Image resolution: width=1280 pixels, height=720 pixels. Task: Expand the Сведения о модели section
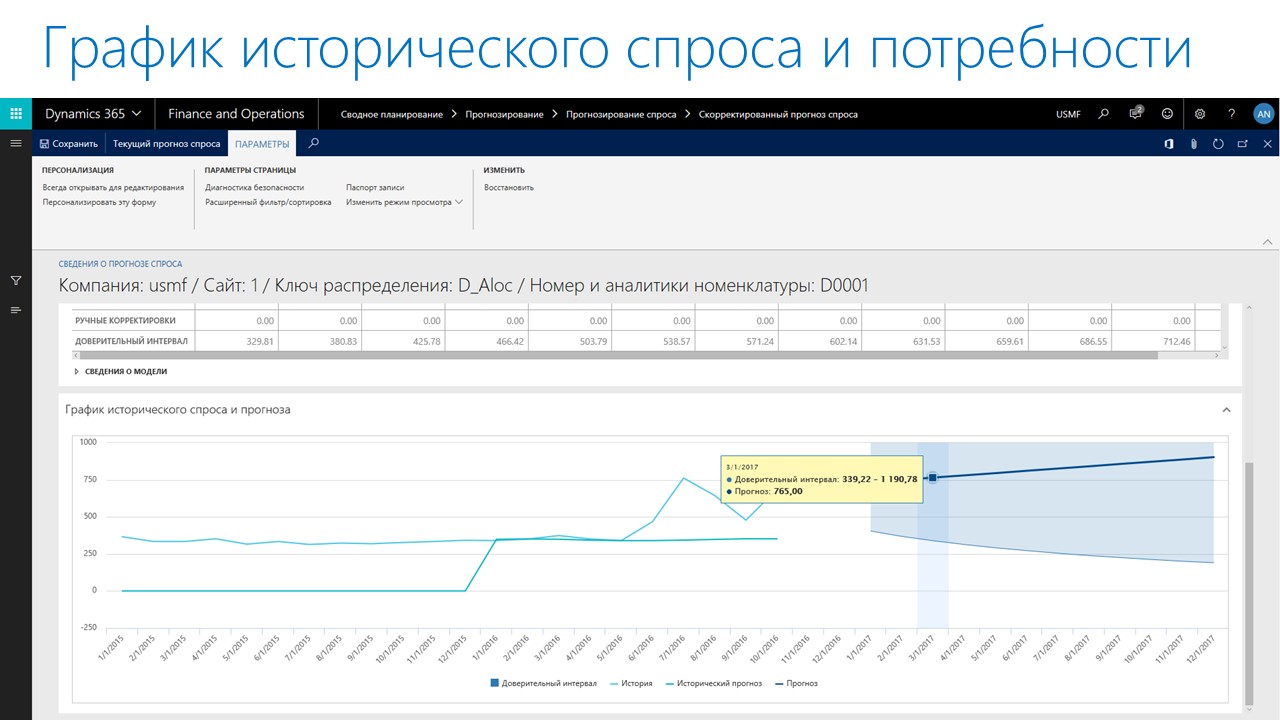tap(121, 371)
